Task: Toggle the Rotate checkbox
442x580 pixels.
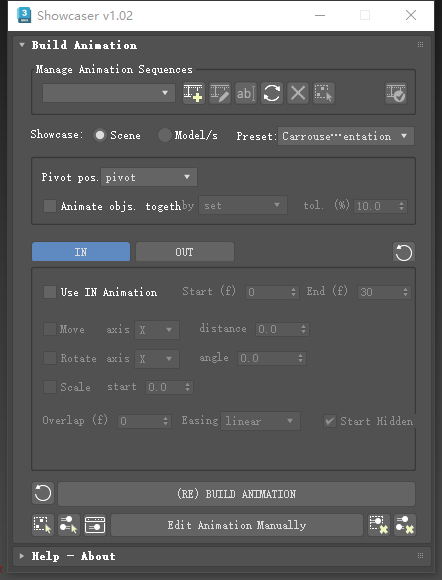Action: tap(50, 358)
